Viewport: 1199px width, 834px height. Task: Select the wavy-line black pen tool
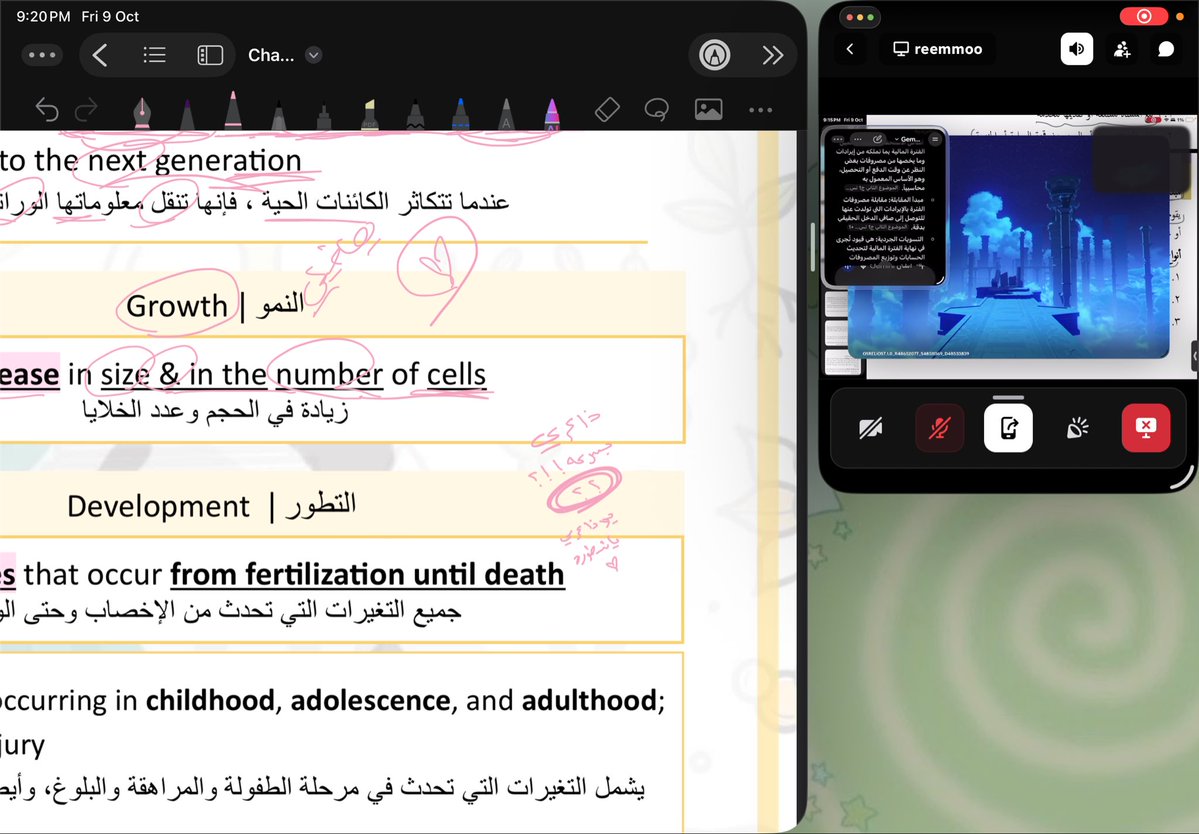[415, 114]
